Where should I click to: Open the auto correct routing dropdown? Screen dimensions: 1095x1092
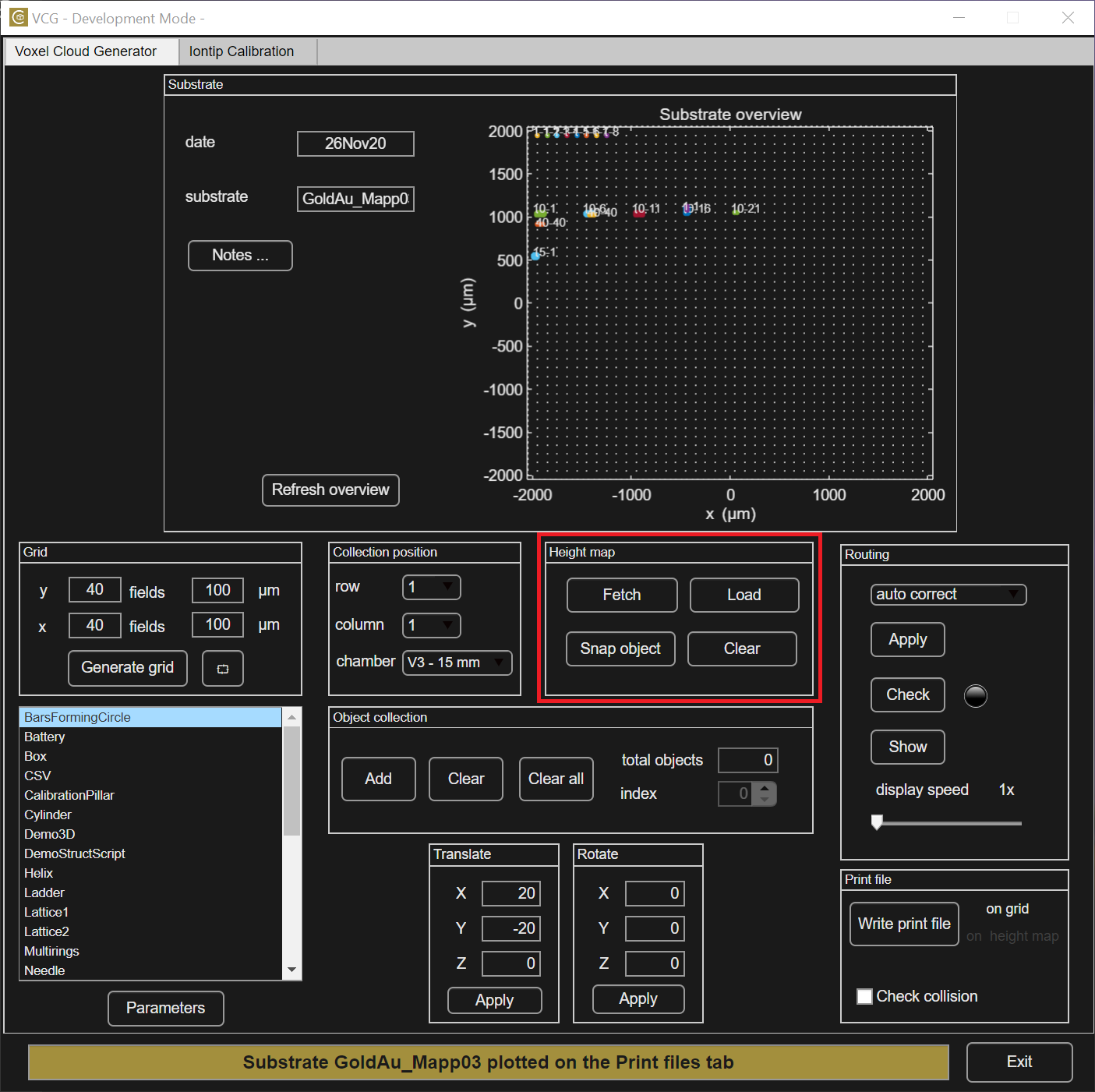(948, 594)
